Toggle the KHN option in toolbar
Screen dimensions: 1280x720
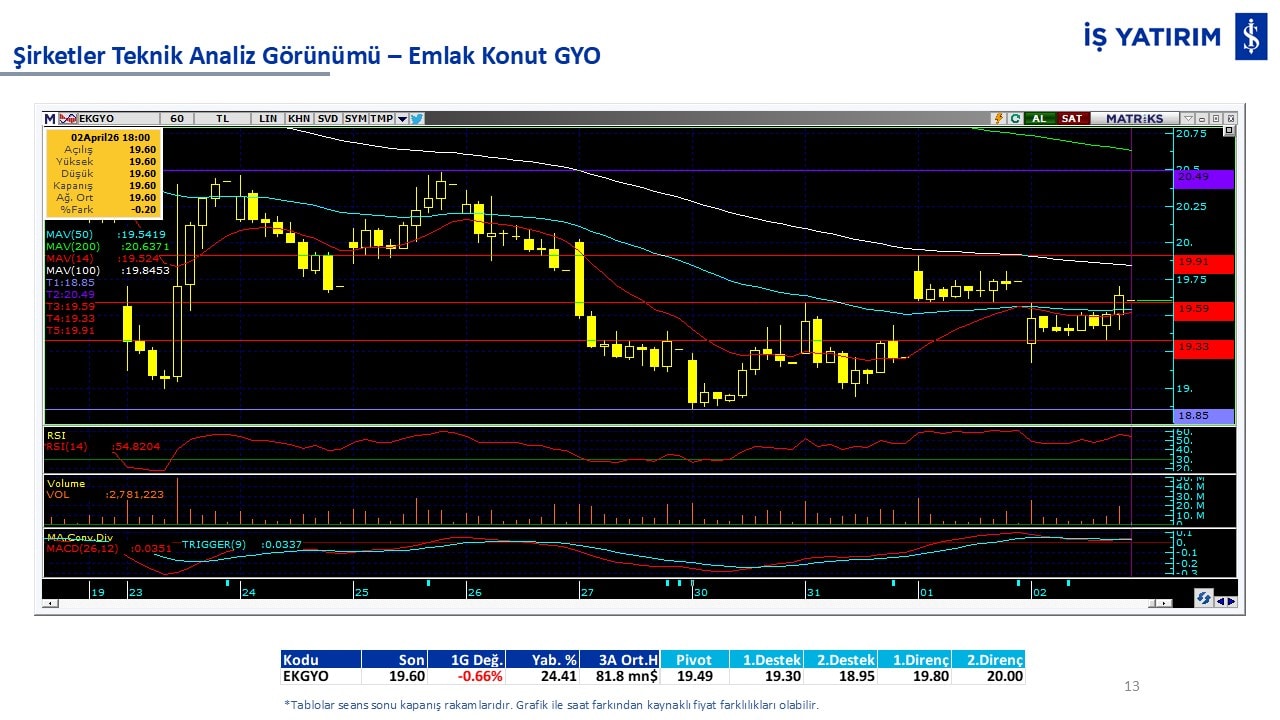pyautogui.click(x=298, y=118)
